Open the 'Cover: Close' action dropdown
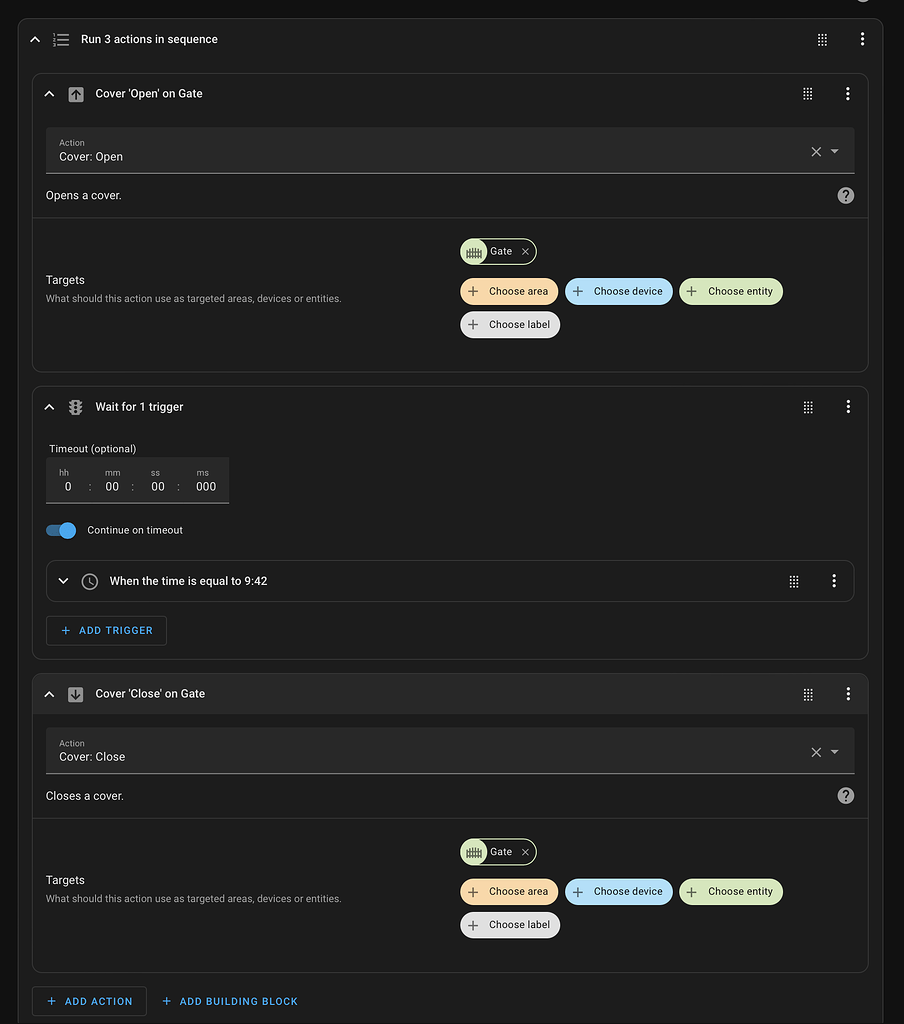This screenshot has width=904, height=1024. coord(833,751)
